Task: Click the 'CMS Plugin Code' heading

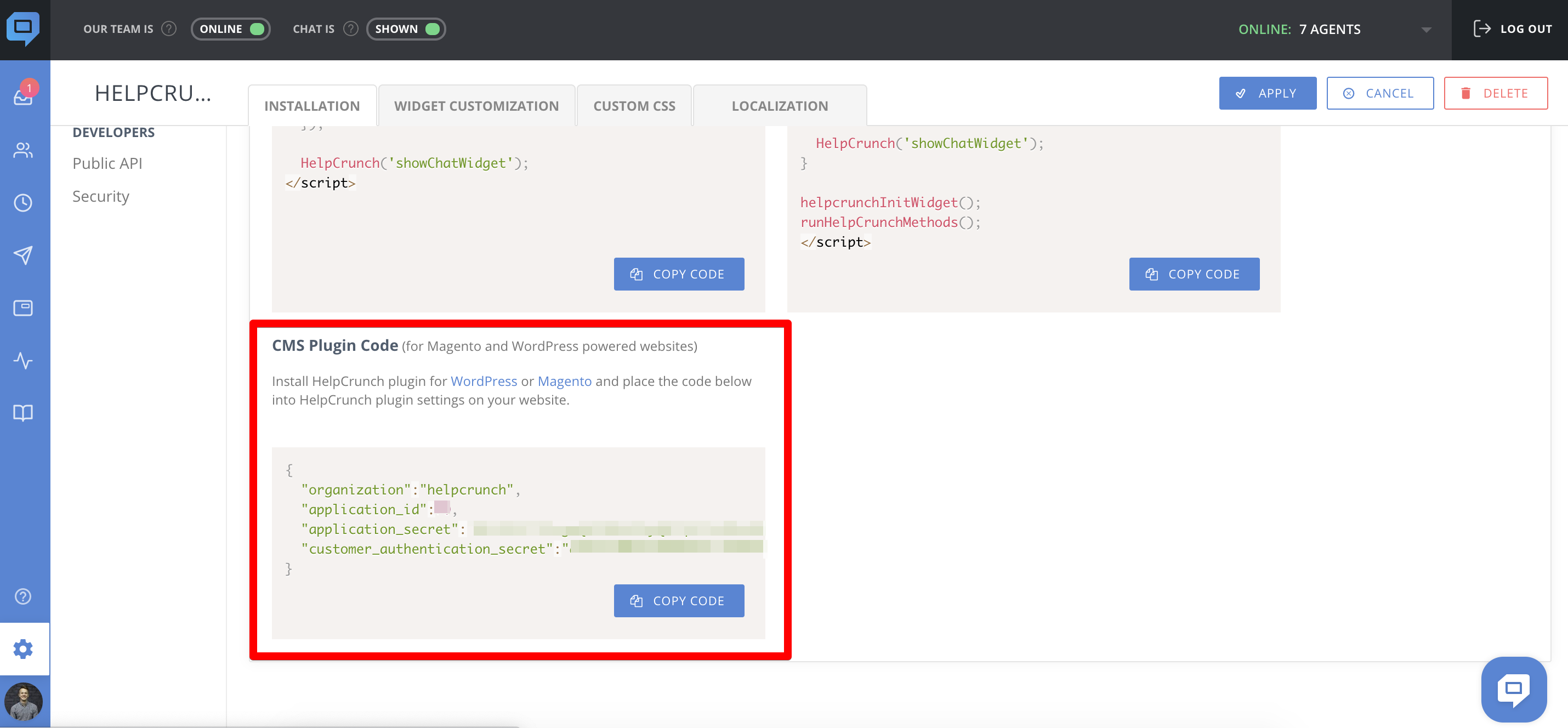Action: click(335, 345)
